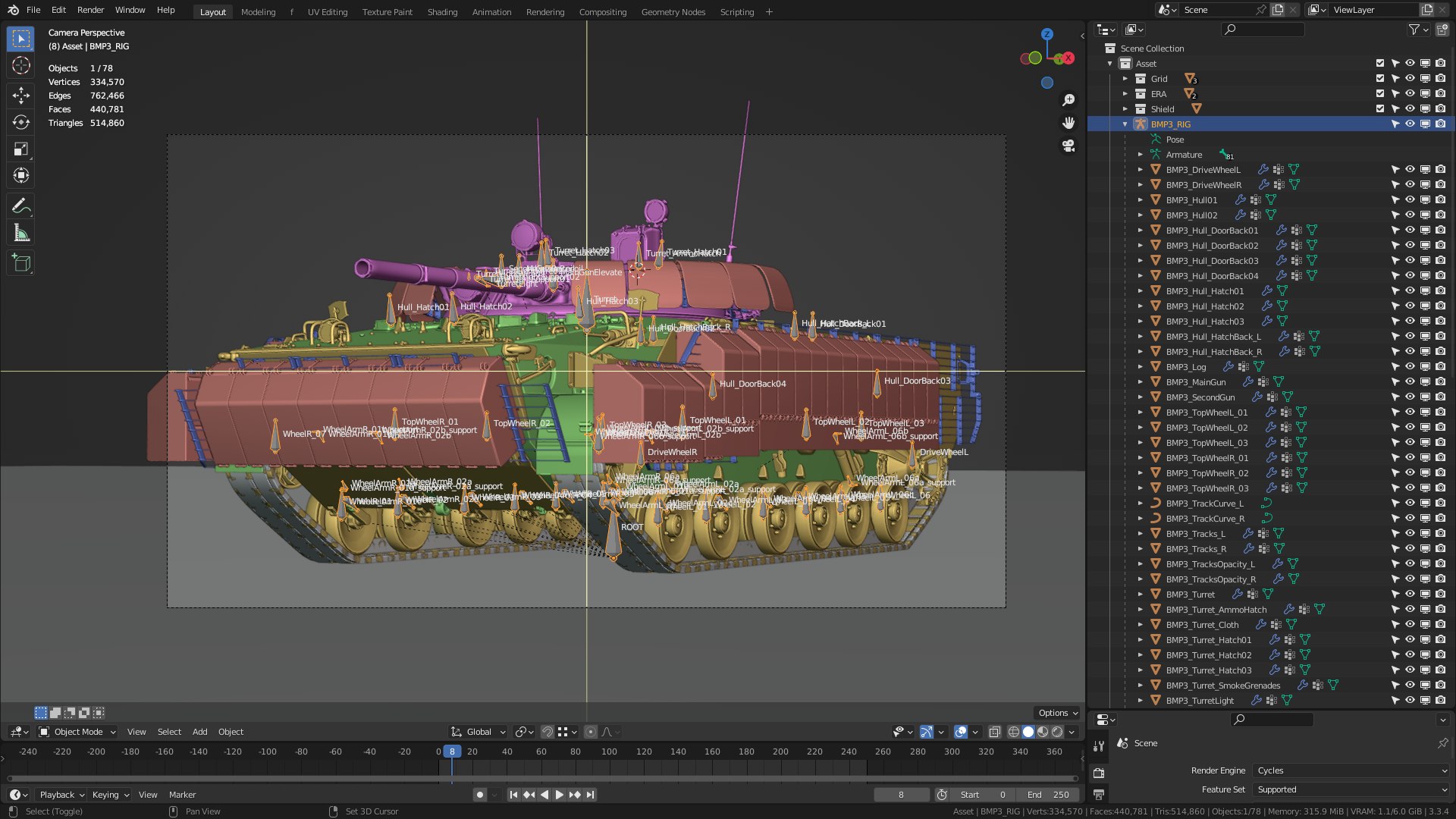Click the current frame 8 field
This screenshot has height=819, width=1456.
(x=901, y=795)
